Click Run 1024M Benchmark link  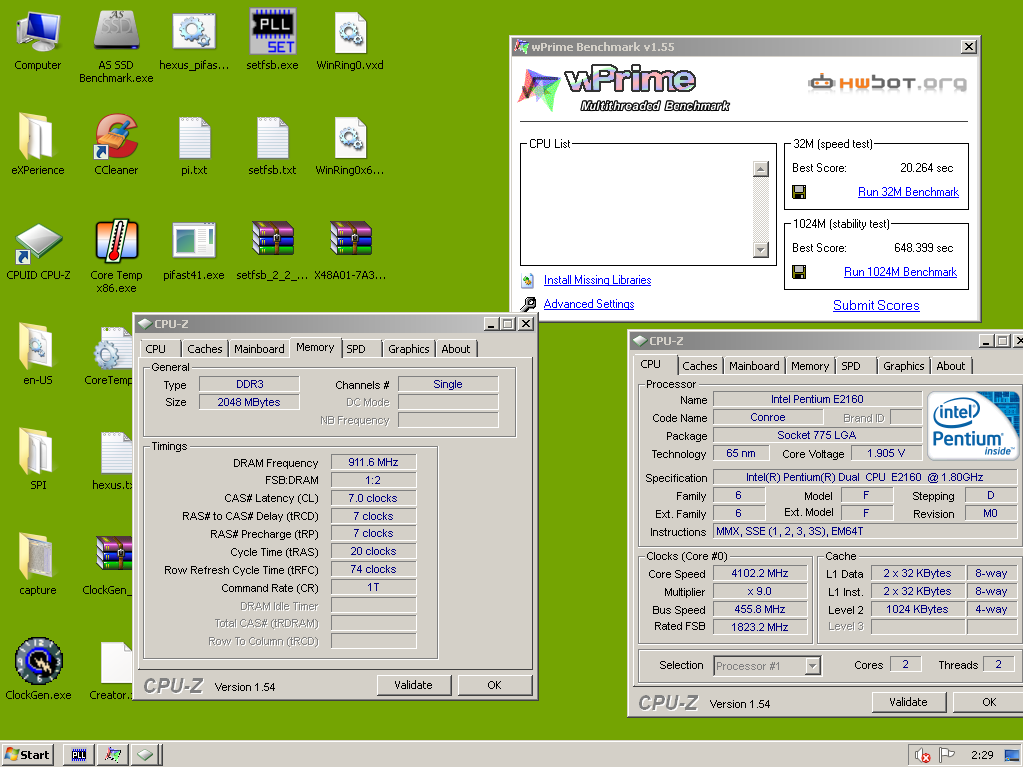[x=900, y=272]
